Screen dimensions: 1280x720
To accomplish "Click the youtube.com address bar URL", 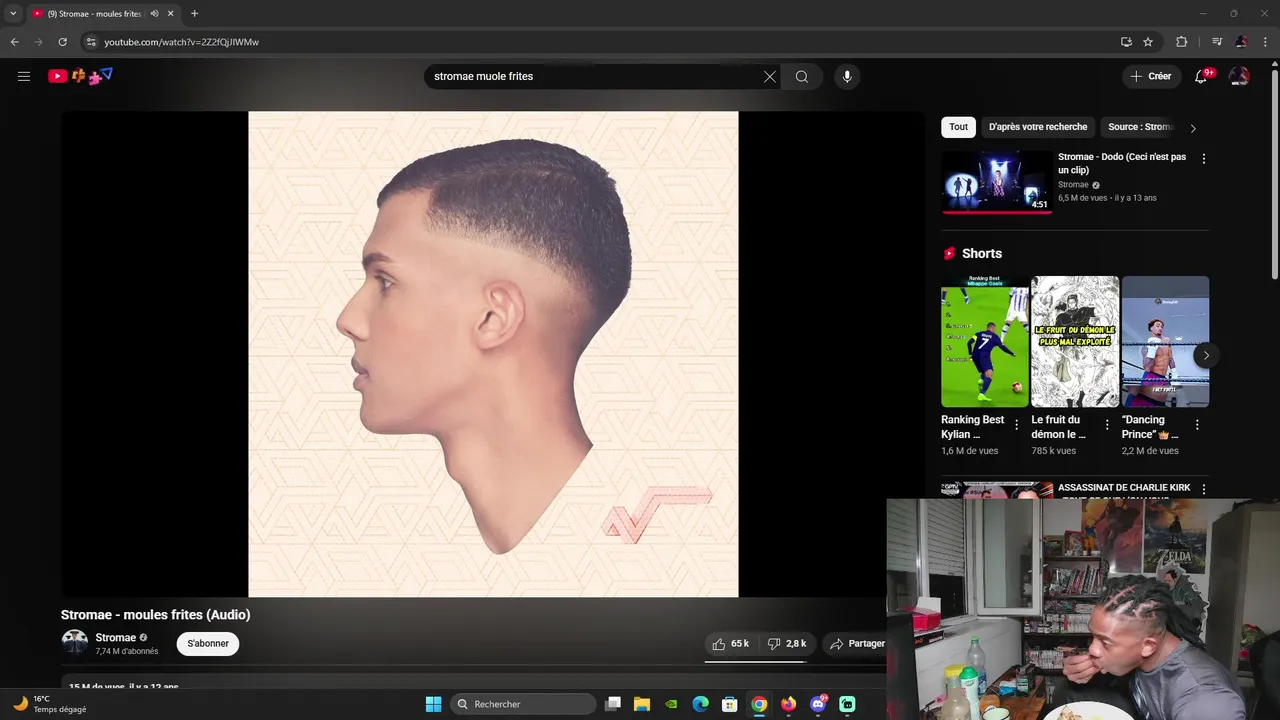I will pyautogui.click(x=181, y=42).
